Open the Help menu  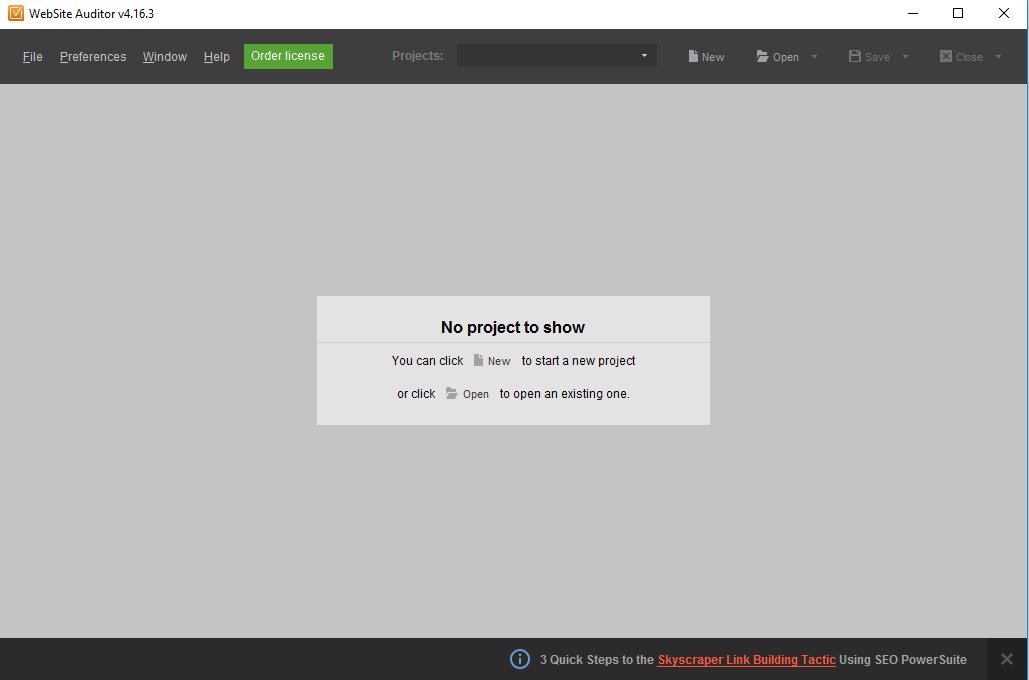click(x=217, y=56)
